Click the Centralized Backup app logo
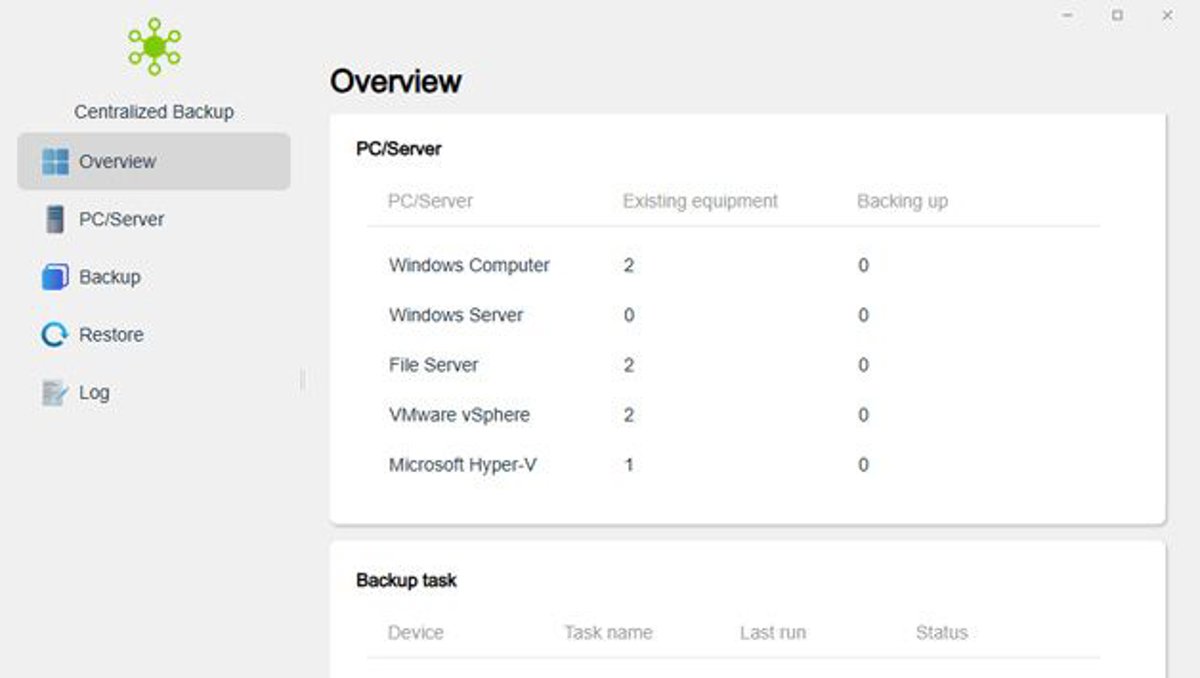1200x678 pixels. tap(154, 46)
